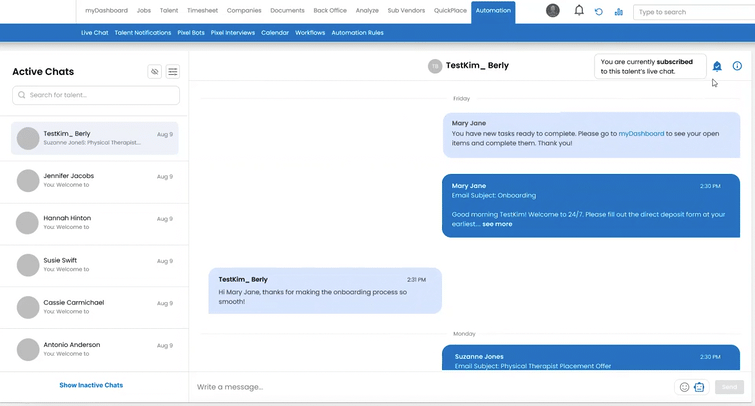Open Antonio Anderson chat

[x=95, y=349]
